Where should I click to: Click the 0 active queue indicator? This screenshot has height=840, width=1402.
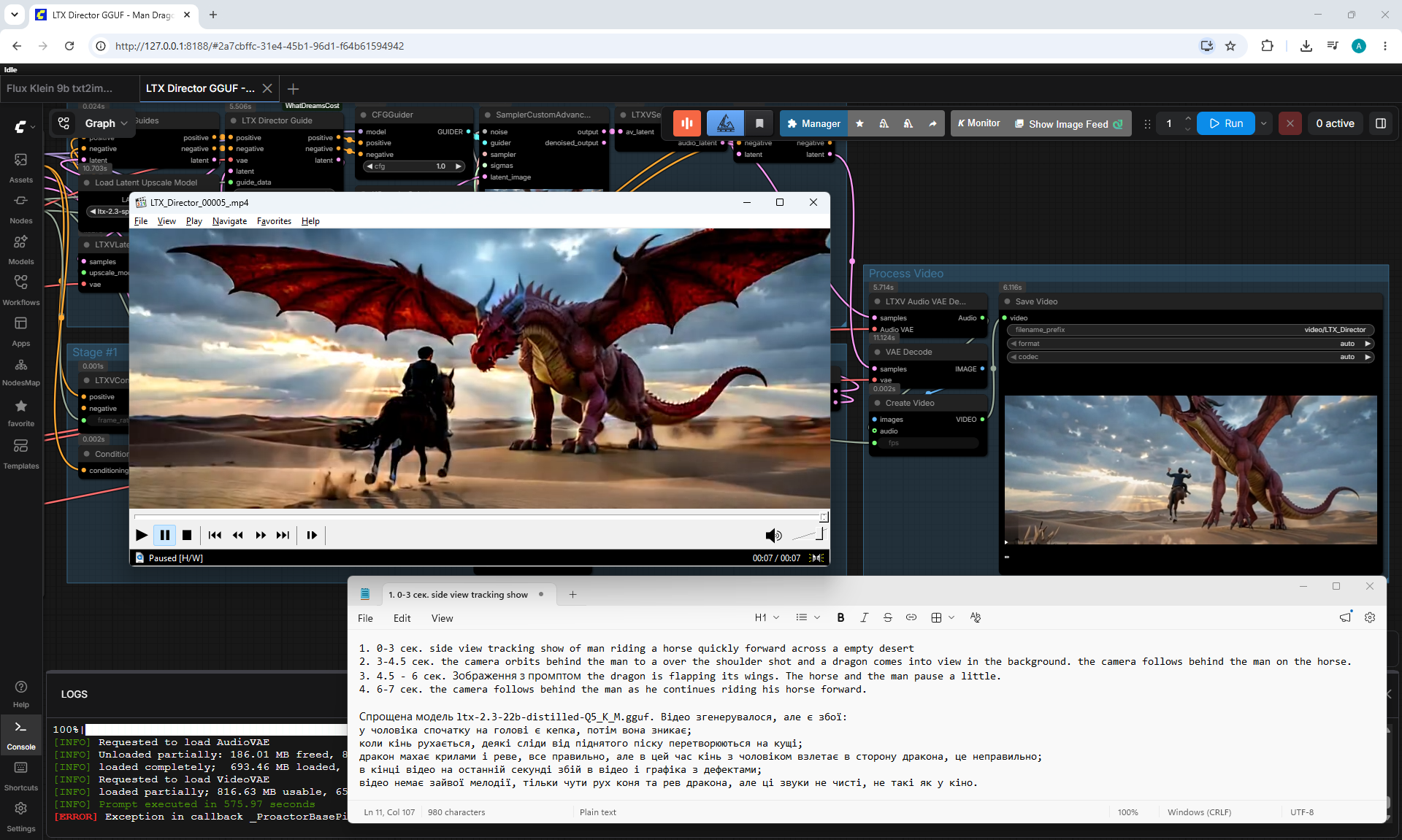(x=1335, y=123)
